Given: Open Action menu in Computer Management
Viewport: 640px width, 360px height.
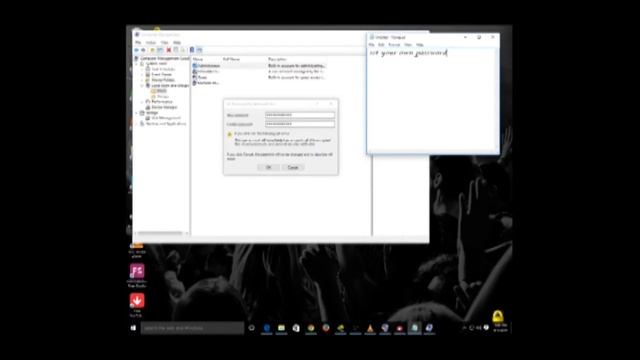Looking at the screenshot, I should tap(151, 42).
